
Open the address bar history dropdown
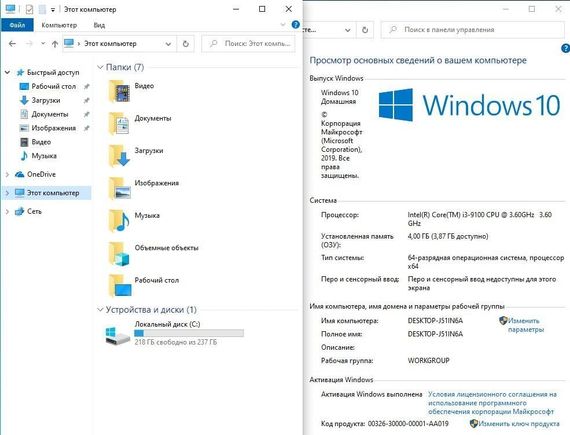pos(168,44)
